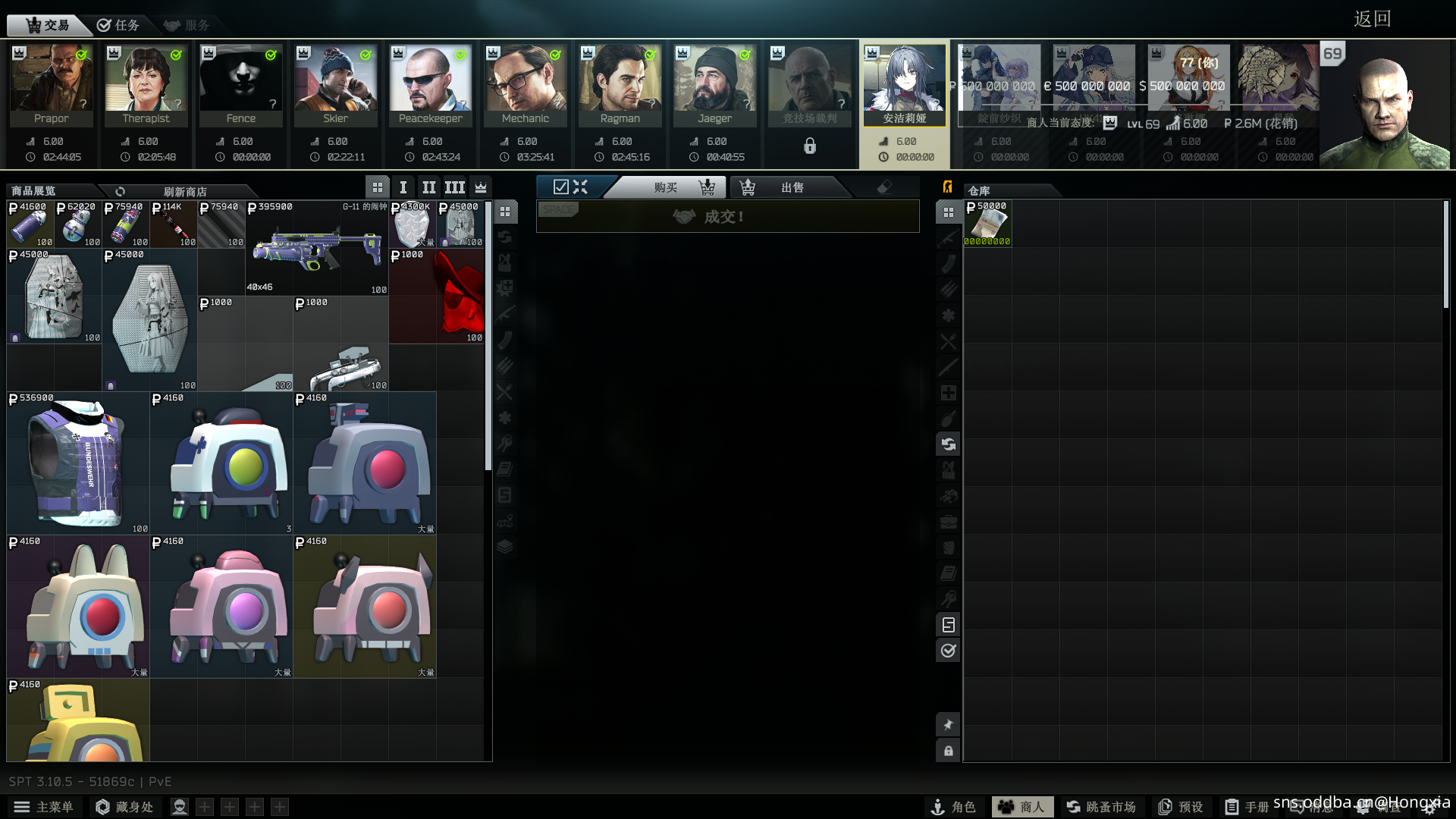Select the 395900 ruble G-11 rifle item
1456x819 pixels.
pos(317,248)
